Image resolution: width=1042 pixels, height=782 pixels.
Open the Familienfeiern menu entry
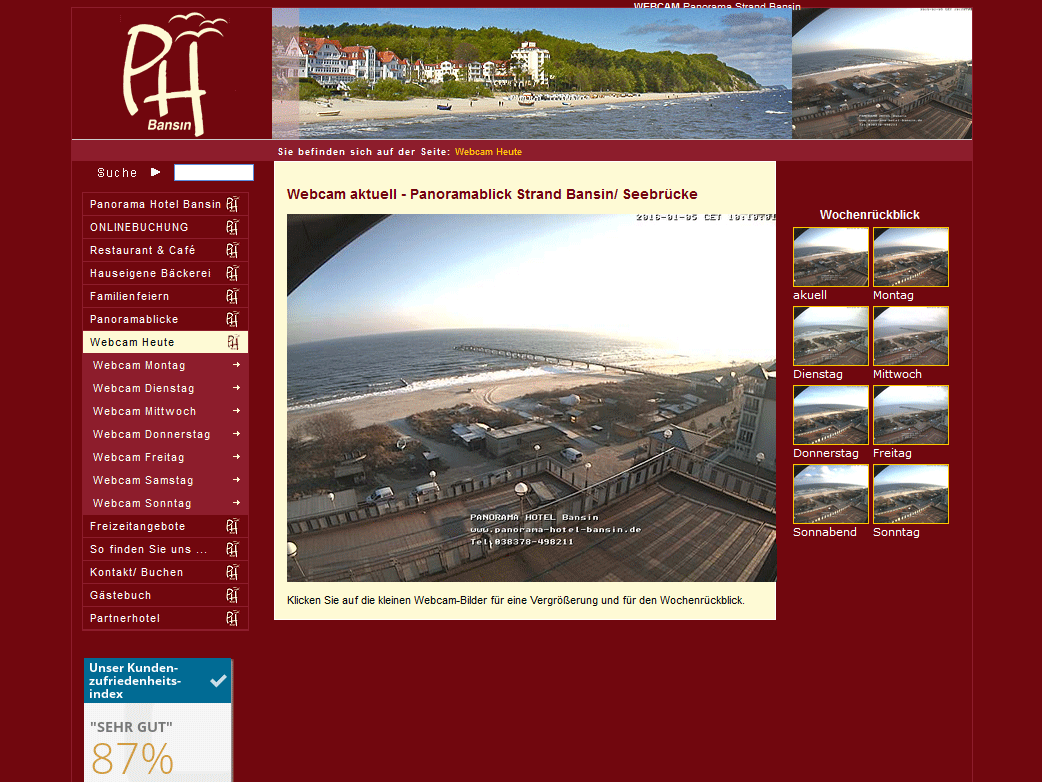[x=130, y=296]
